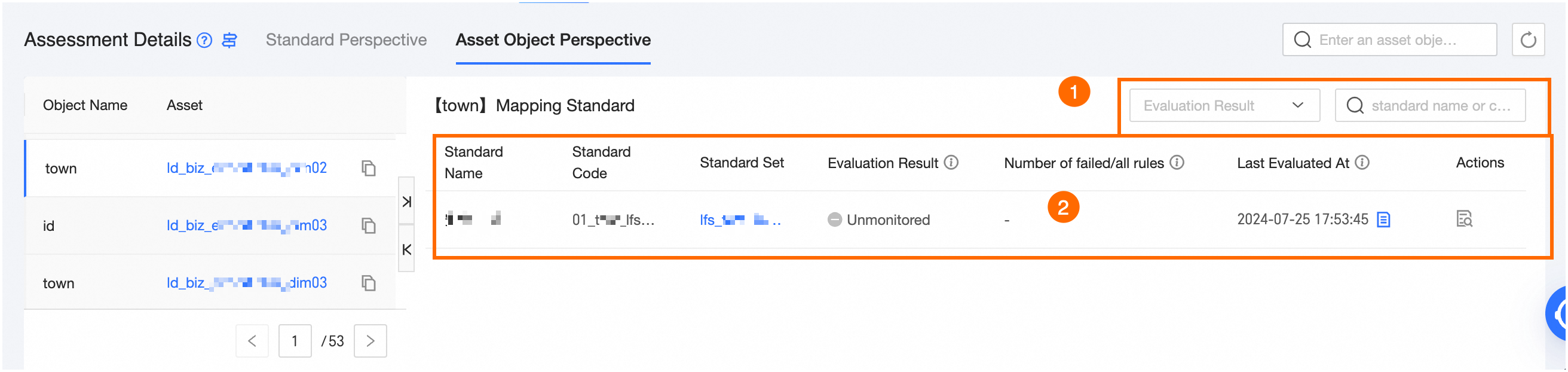The width and height of the screenshot is (1568, 372).
Task: Open the Evaluation Result filter dropdown
Action: [x=1224, y=106]
